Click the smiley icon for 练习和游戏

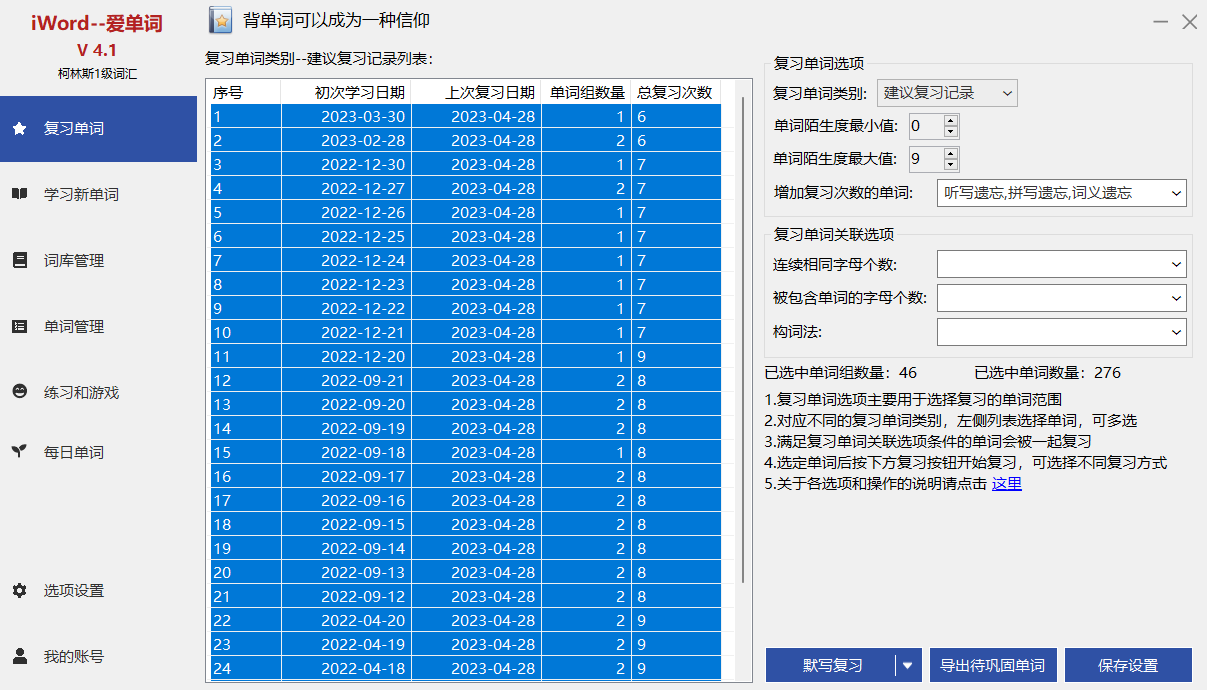pos(19,392)
